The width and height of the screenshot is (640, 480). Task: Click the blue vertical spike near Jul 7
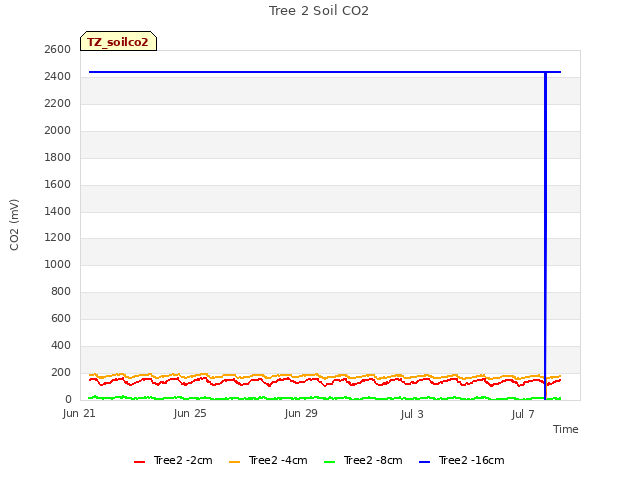point(545,236)
